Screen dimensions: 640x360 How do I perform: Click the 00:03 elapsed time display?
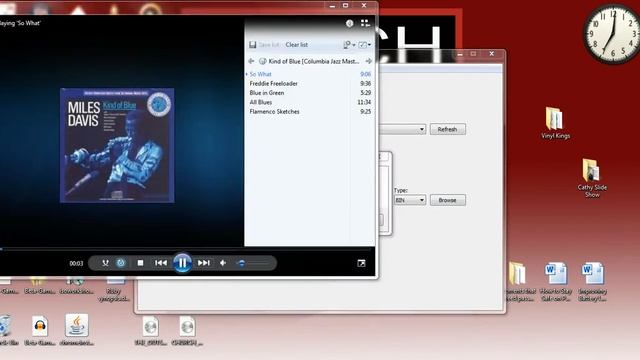coord(76,263)
